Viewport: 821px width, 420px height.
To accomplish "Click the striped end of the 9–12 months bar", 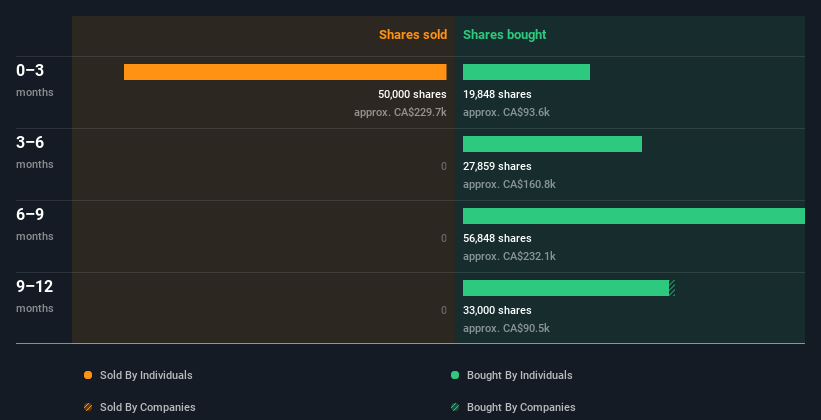I will point(672,288).
